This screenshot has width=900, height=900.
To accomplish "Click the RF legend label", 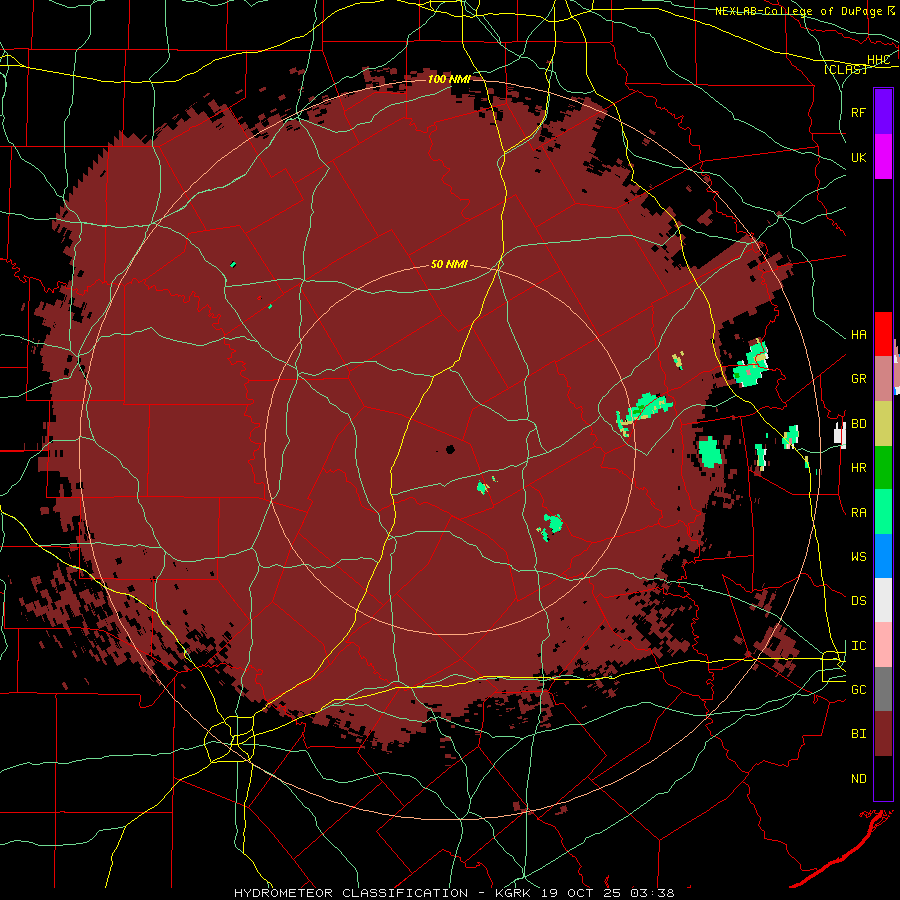I will [858, 112].
